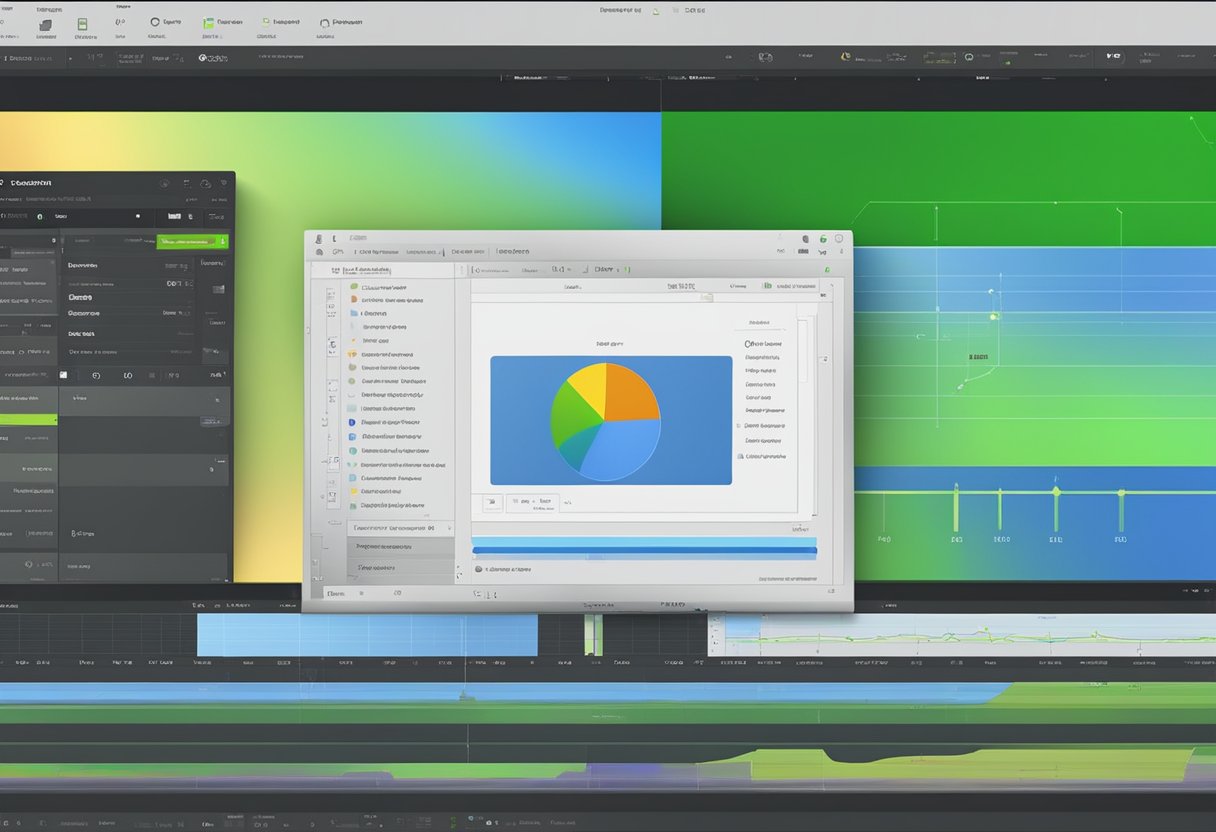Select the first radio option in the chart legend
Screen dimensions: 1216x832
pyautogui.click(x=748, y=343)
